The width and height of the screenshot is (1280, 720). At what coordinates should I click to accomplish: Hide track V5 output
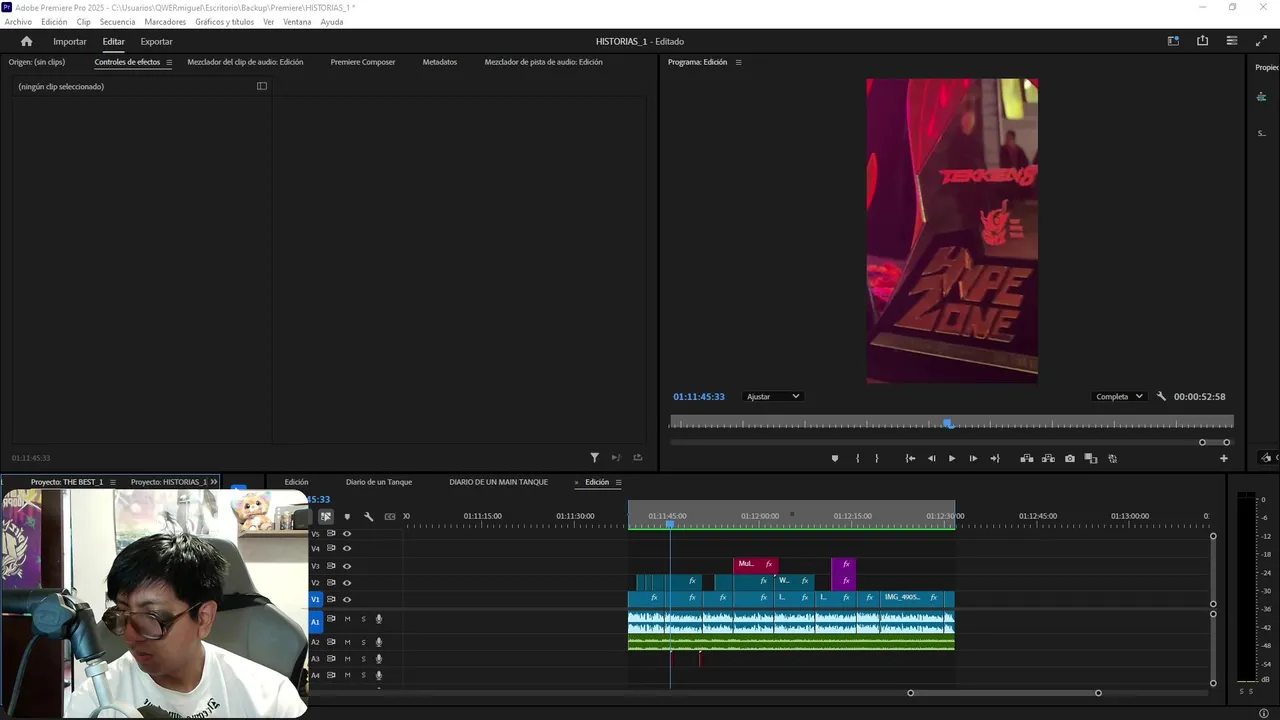pos(347,533)
